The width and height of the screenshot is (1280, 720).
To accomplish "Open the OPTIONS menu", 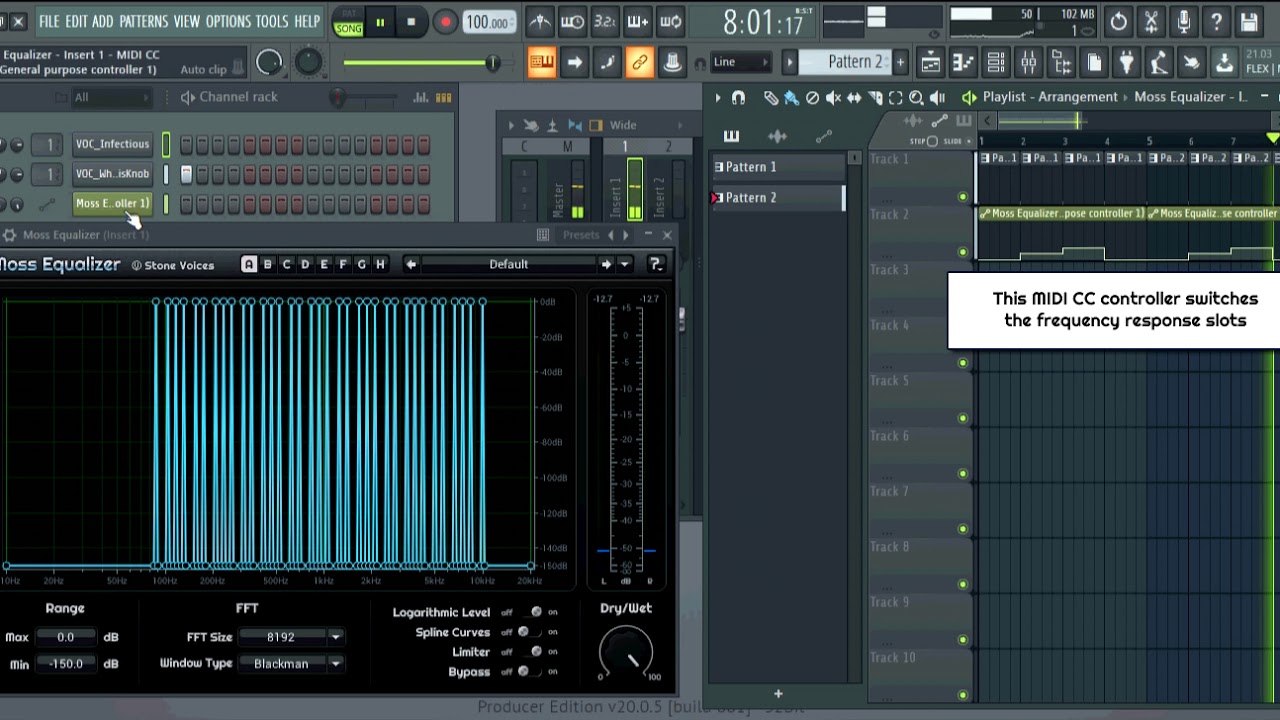I will tap(228, 21).
